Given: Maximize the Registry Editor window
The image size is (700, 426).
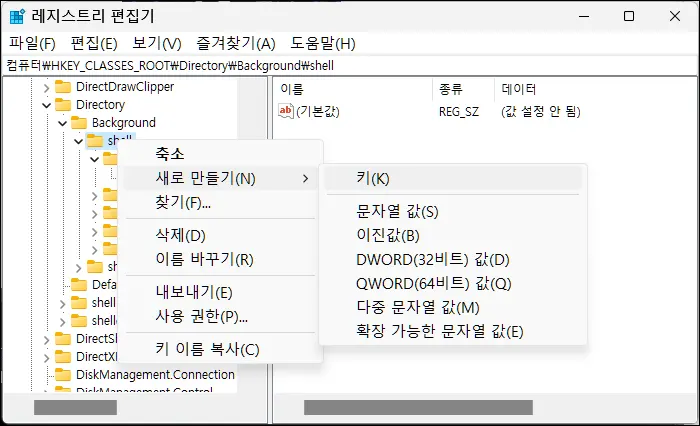Looking at the screenshot, I should coord(629,16).
